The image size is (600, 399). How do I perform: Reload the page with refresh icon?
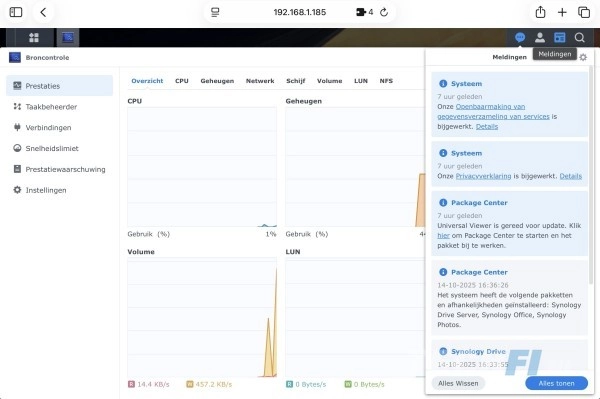coord(384,12)
